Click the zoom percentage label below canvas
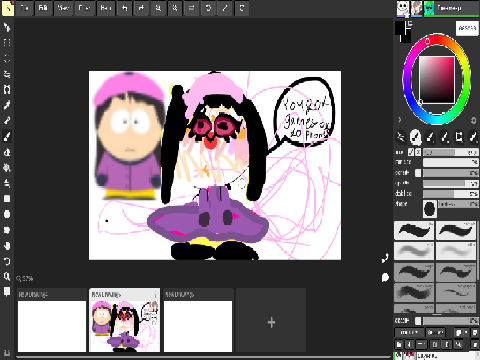The image size is (480, 360). click(x=25, y=278)
